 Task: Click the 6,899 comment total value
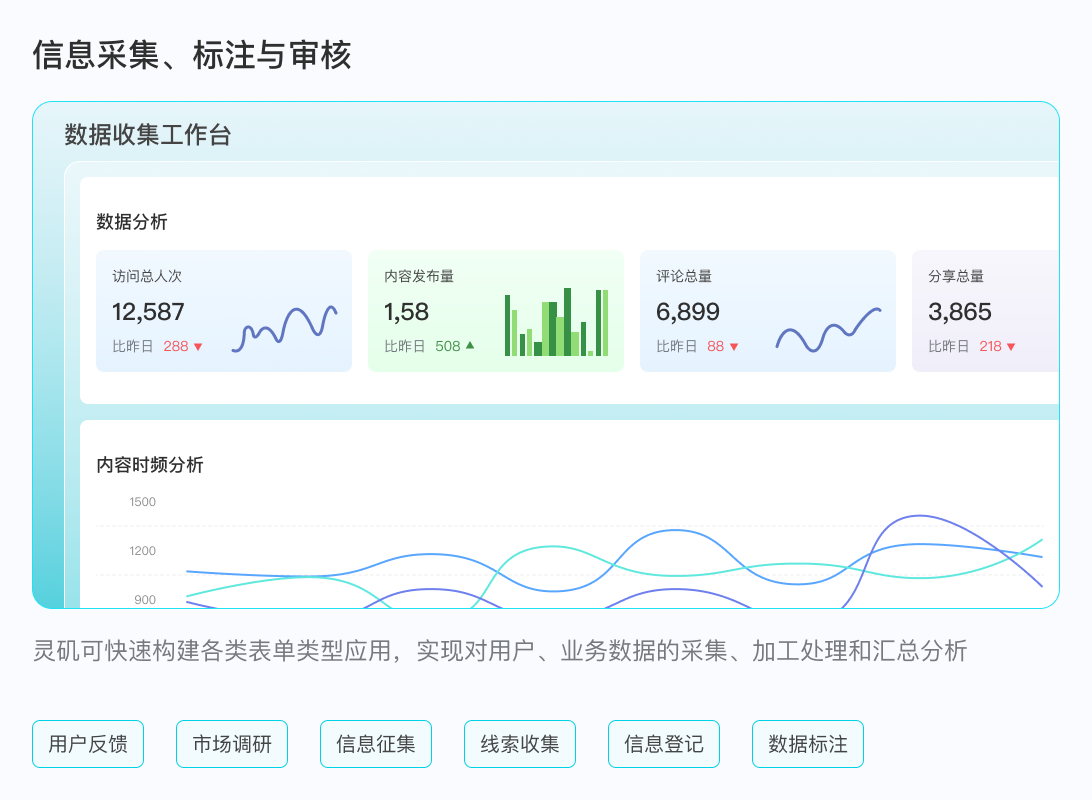pos(688,312)
